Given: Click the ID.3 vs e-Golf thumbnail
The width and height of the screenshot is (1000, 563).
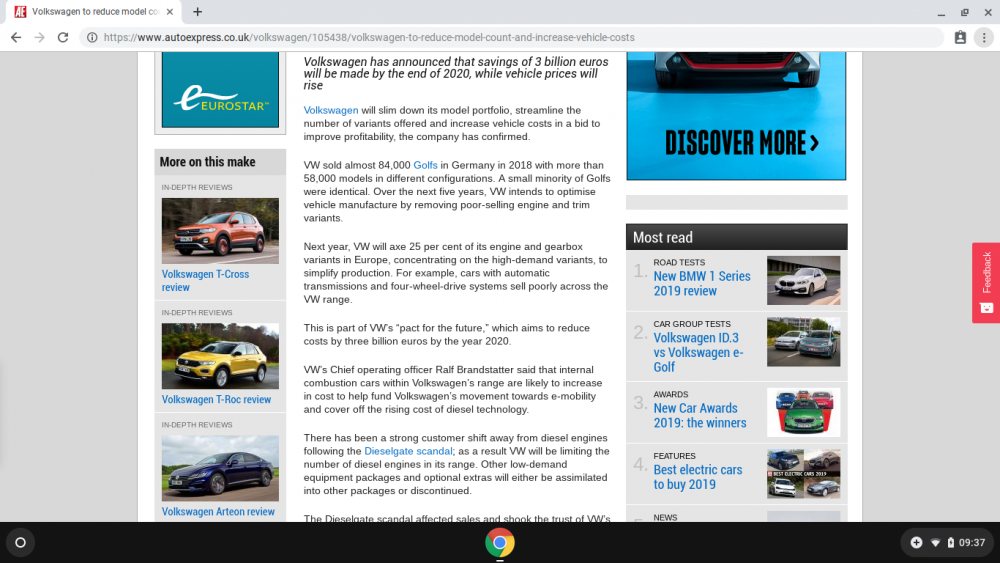Looking at the screenshot, I should pyautogui.click(x=804, y=342).
